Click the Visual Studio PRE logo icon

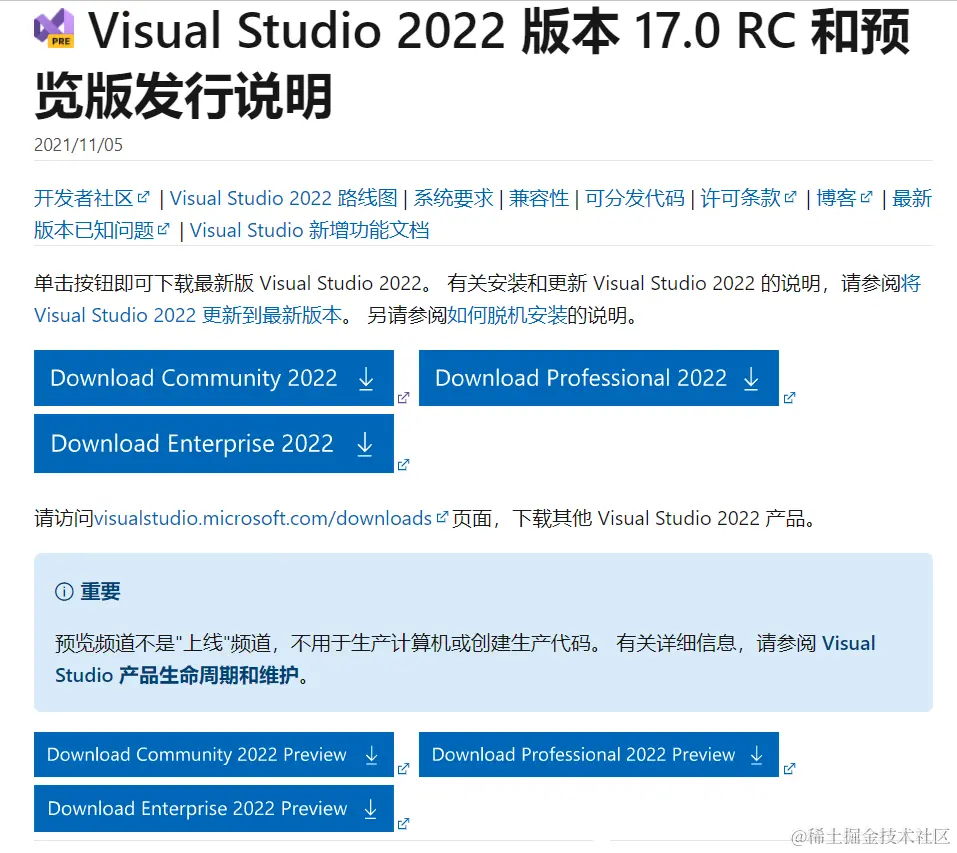[x=54, y=29]
